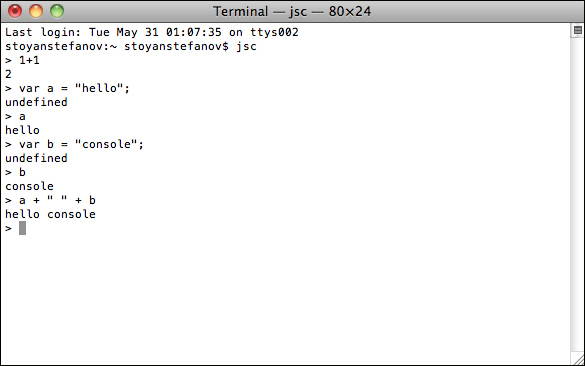This screenshot has height=366, width=585.
Task: Click the standalone "hello" output line
Action: pyautogui.click(x=22, y=130)
